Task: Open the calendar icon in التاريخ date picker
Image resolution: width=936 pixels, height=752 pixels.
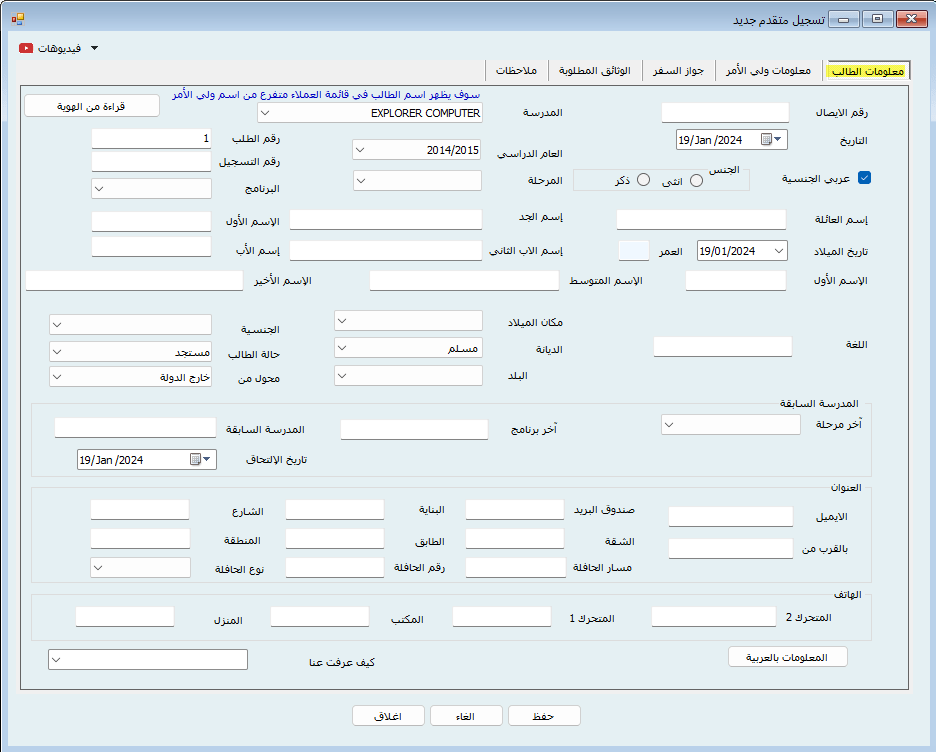Action: click(766, 139)
